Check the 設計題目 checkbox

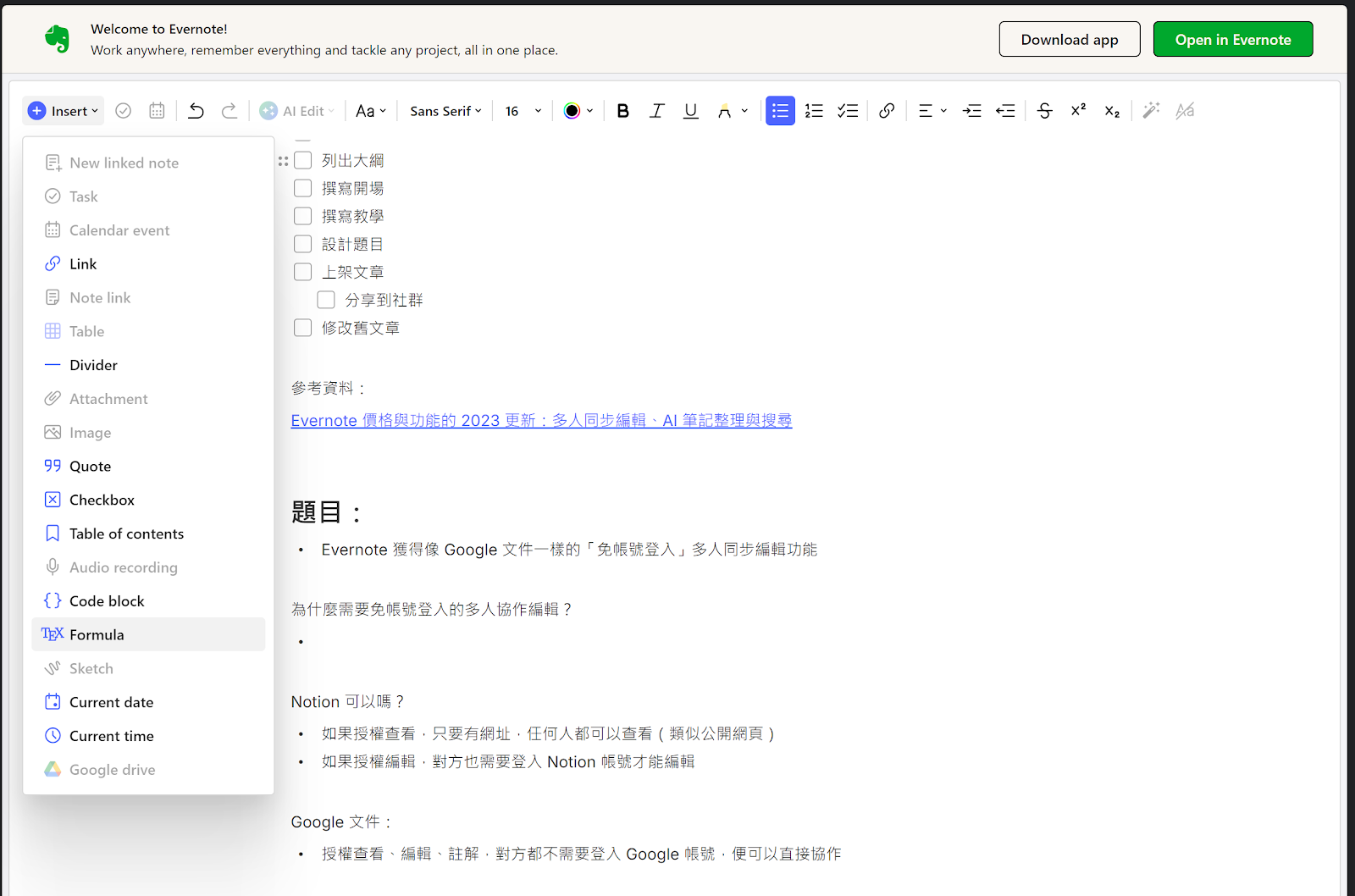click(302, 244)
